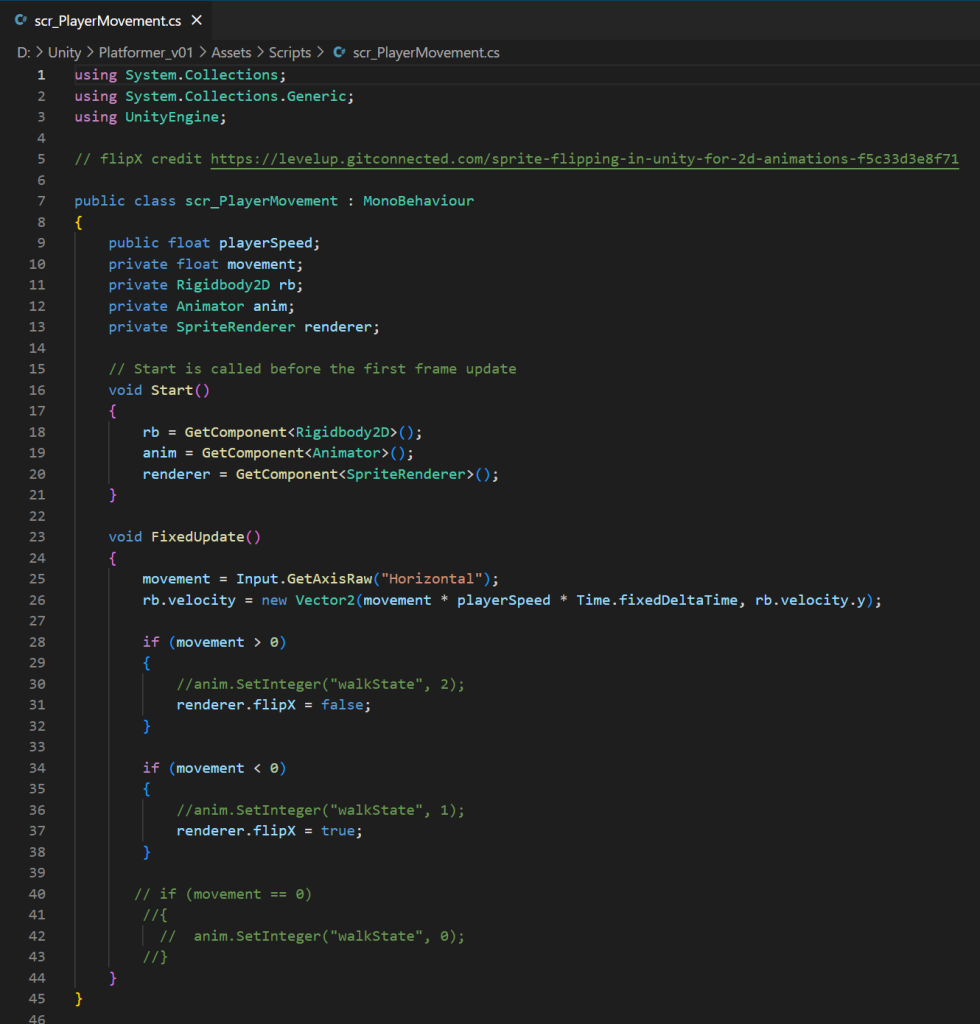Screen dimensions: 980x1024
Task: Click the C# file icon in the tab
Action: point(21,20)
